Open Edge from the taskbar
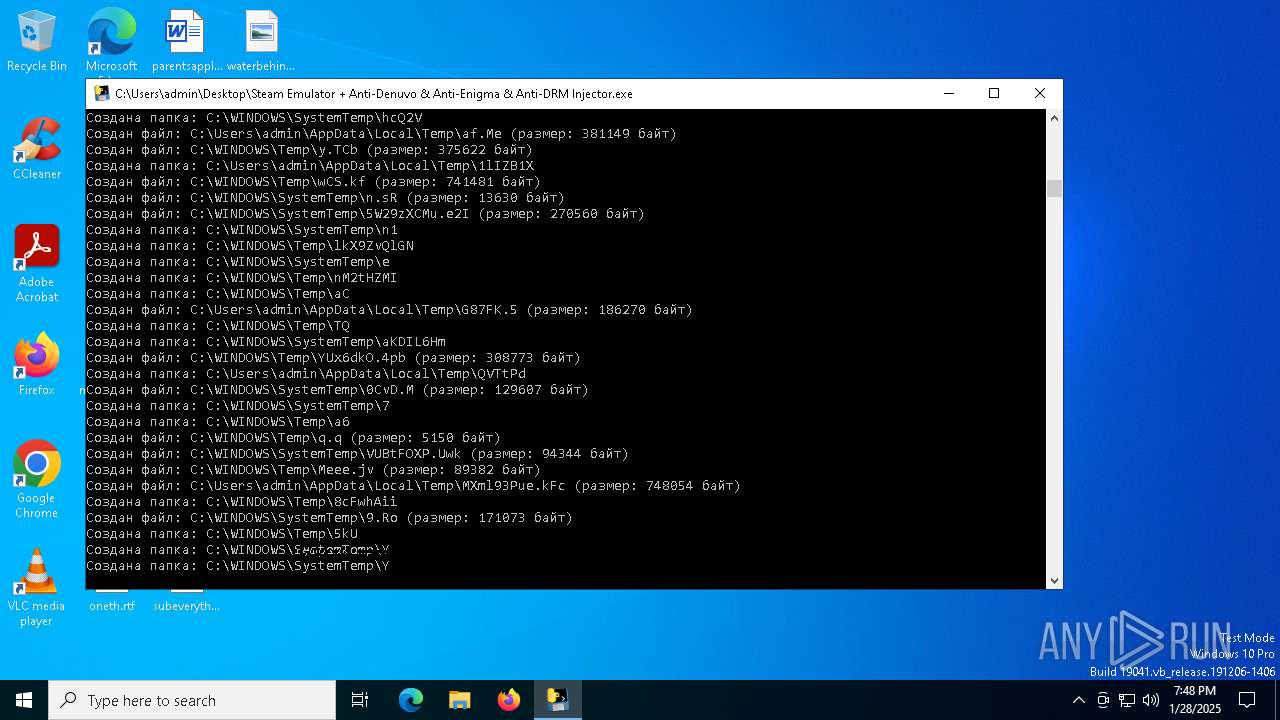 pyautogui.click(x=411, y=700)
